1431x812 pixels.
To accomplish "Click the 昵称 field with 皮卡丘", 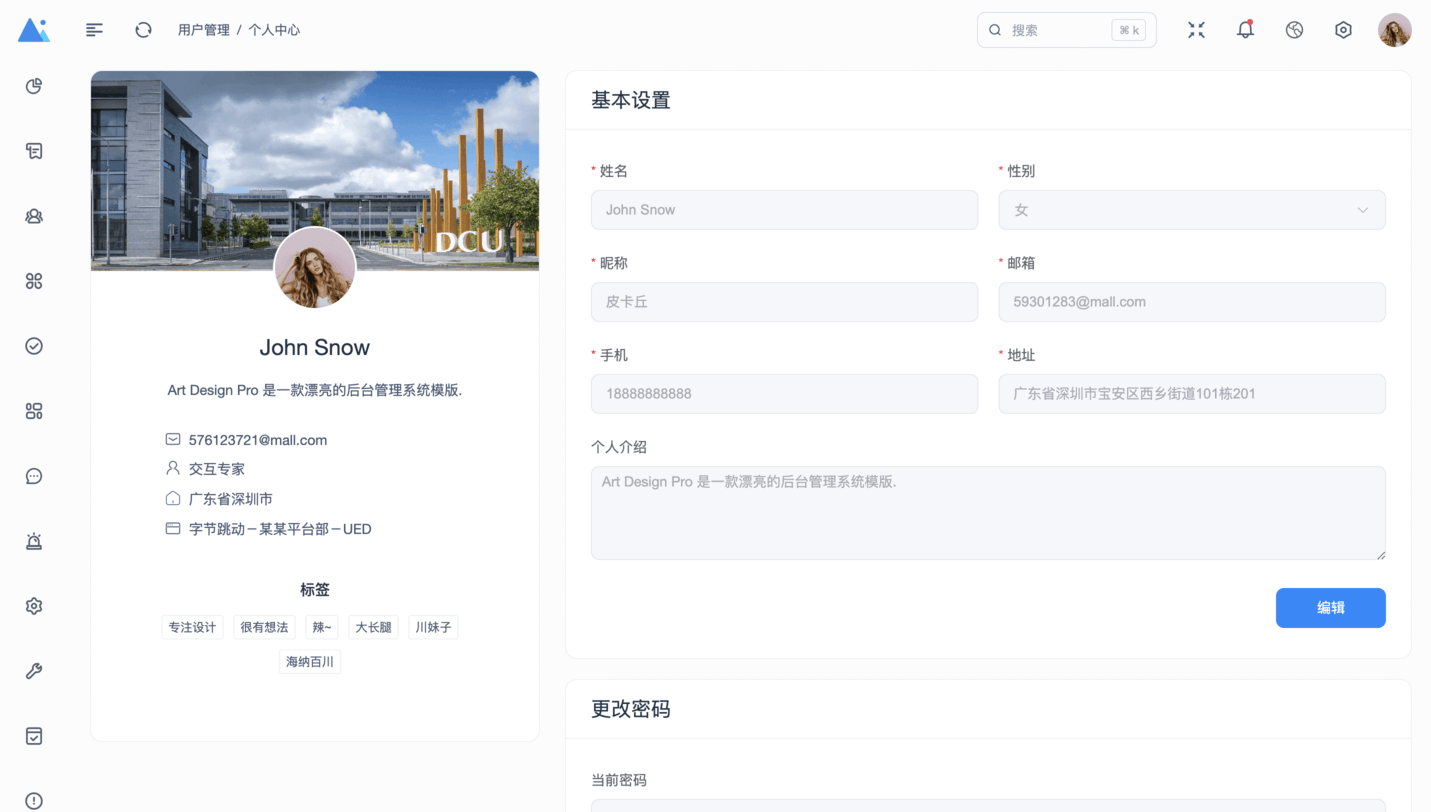I will click(x=784, y=302).
